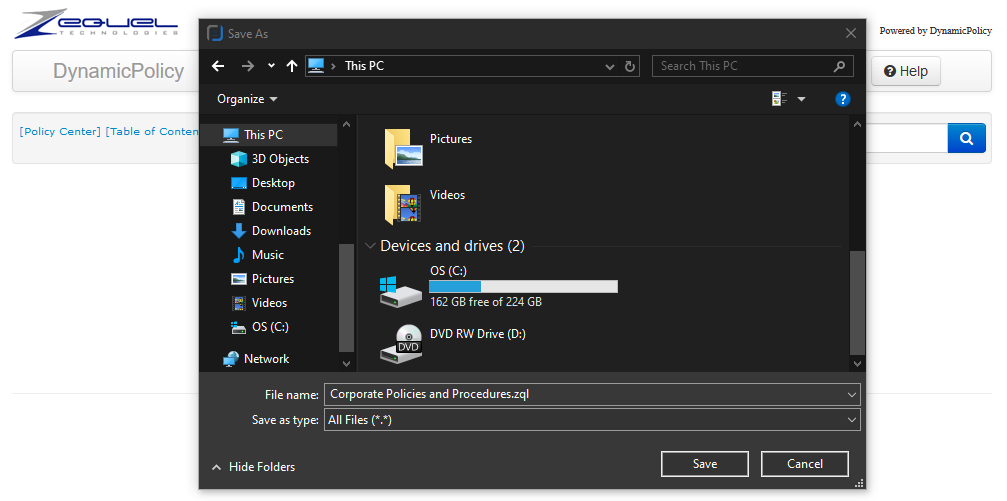Screen dimensions: 1007x501
Task: Open the Organize menu
Action: [247, 99]
